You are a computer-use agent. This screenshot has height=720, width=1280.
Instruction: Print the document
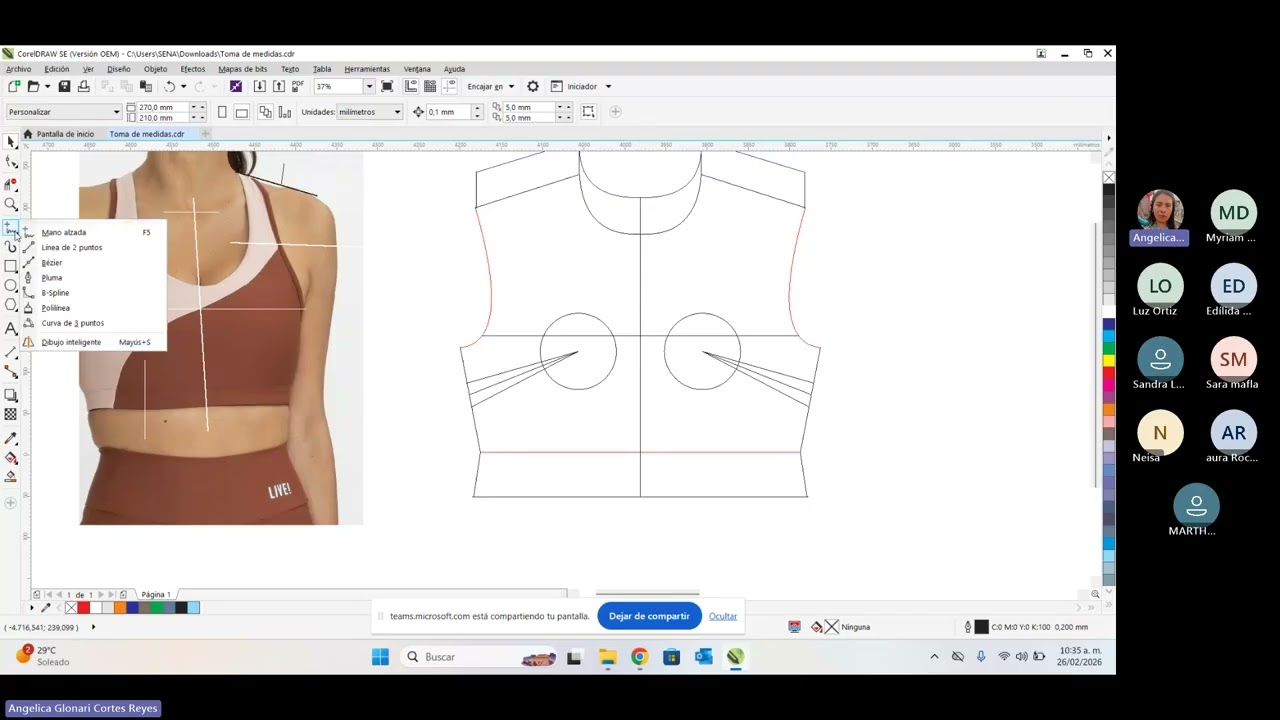(x=84, y=87)
